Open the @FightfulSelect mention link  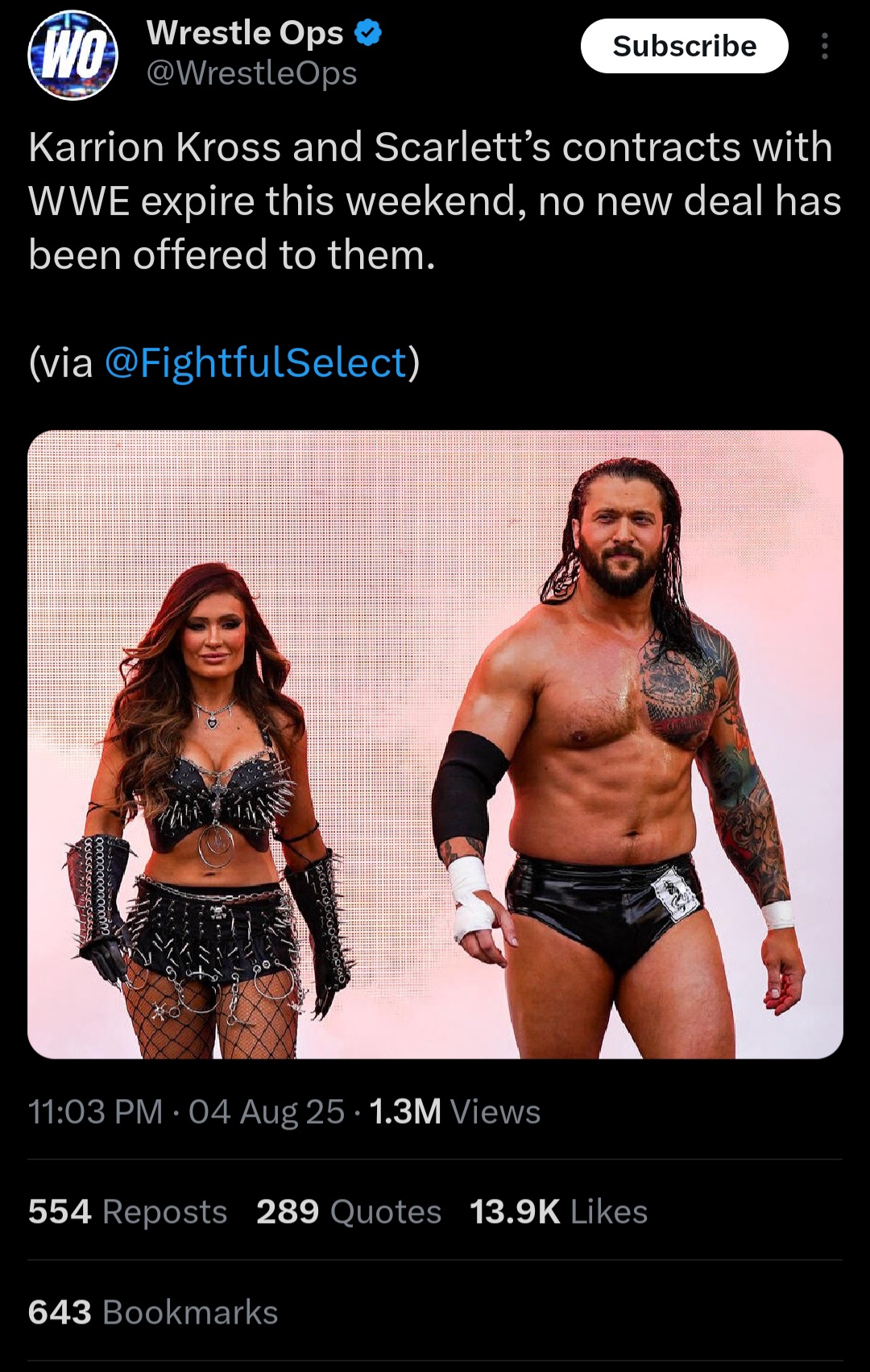256,362
